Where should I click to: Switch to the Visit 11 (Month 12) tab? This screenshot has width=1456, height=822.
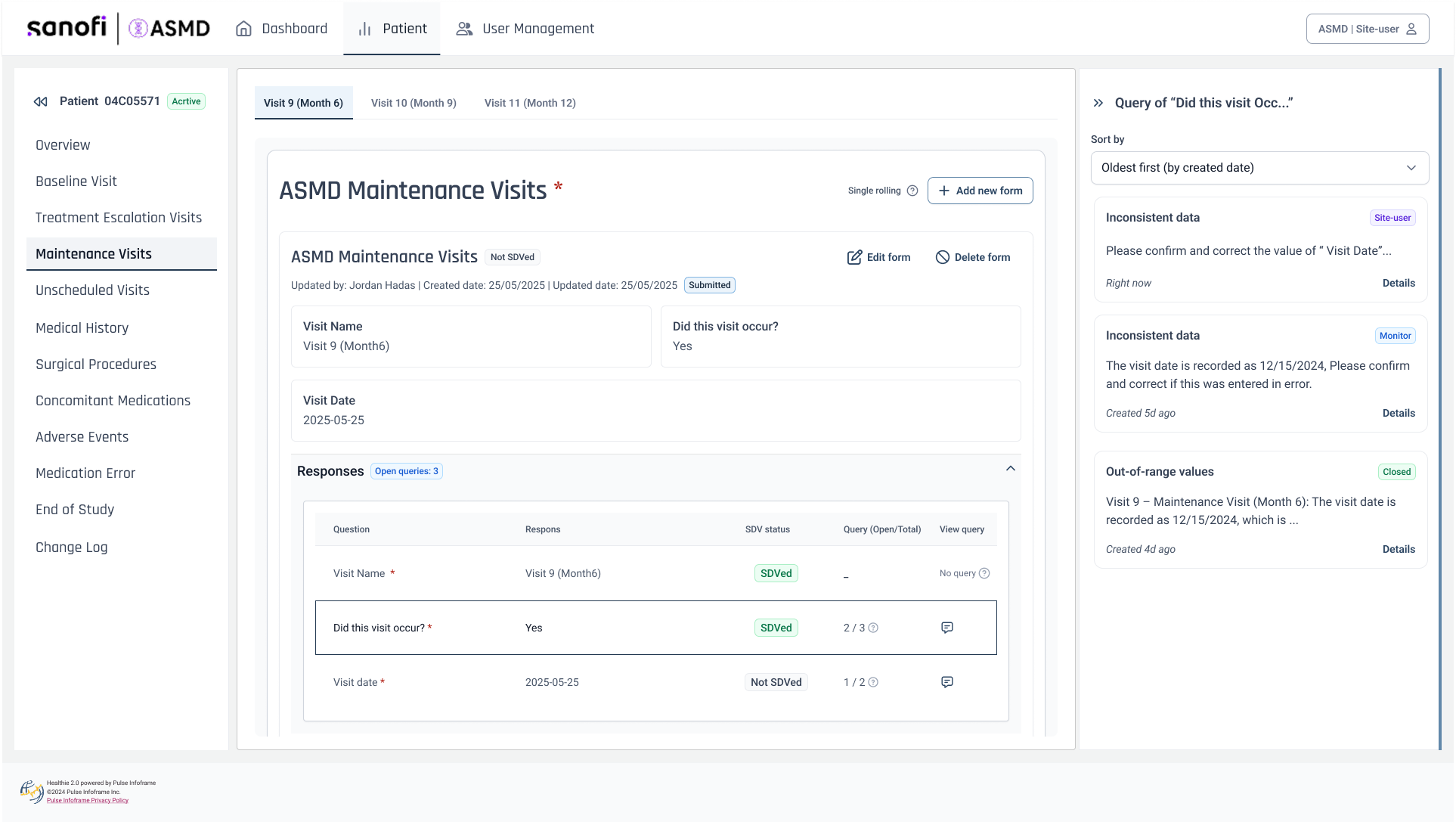pyautogui.click(x=530, y=103)
